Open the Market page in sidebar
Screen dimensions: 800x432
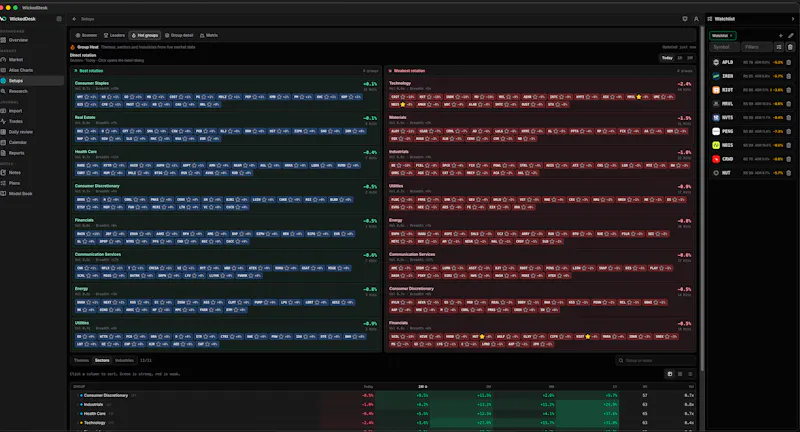pyautogui.click(x=16, y=60)
